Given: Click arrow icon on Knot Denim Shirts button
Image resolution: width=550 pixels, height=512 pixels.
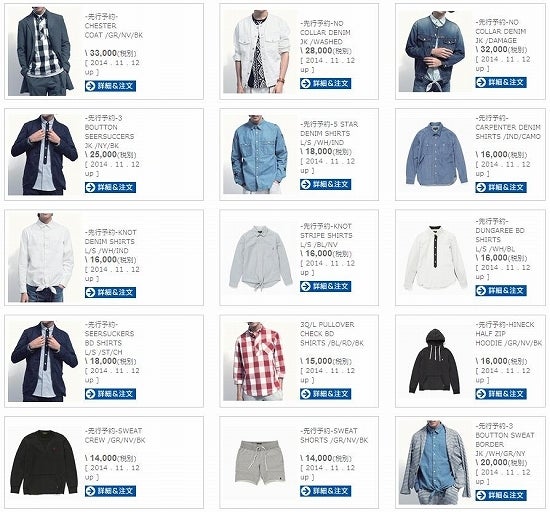Looking at the screenshot, I should click(x=90, y=292).
